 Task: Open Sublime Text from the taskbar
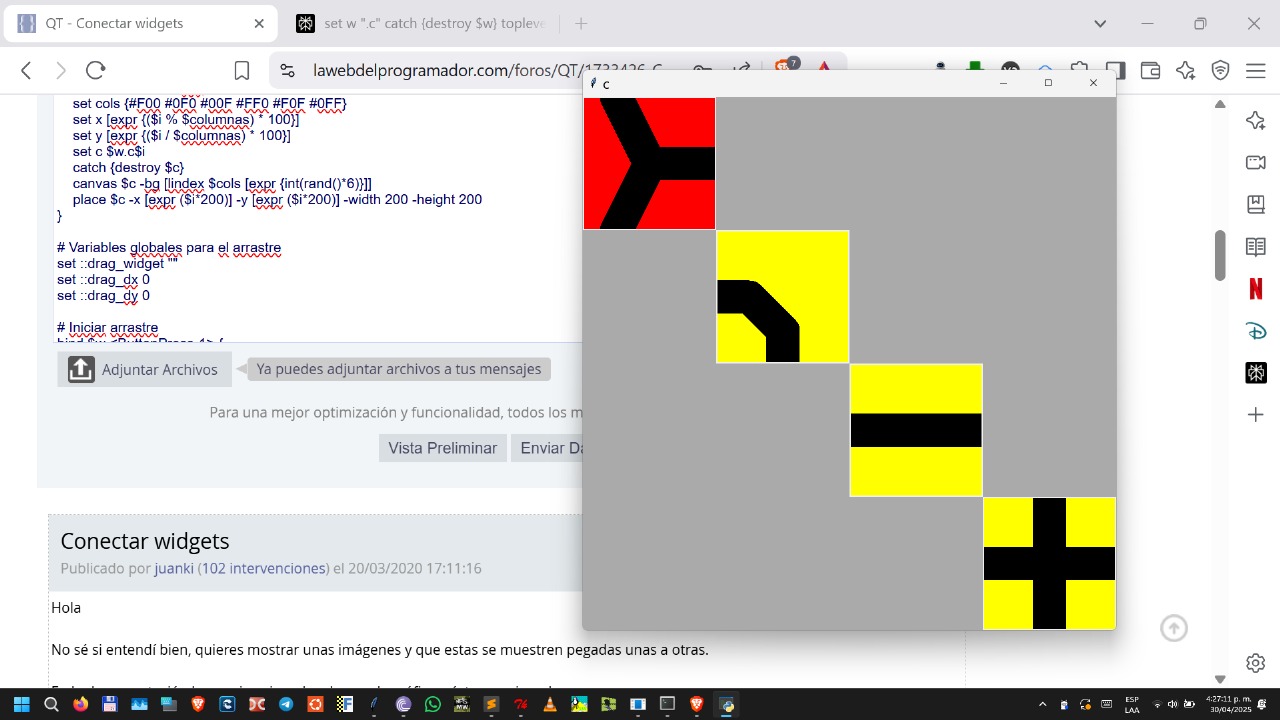click(x=490, y=704)
